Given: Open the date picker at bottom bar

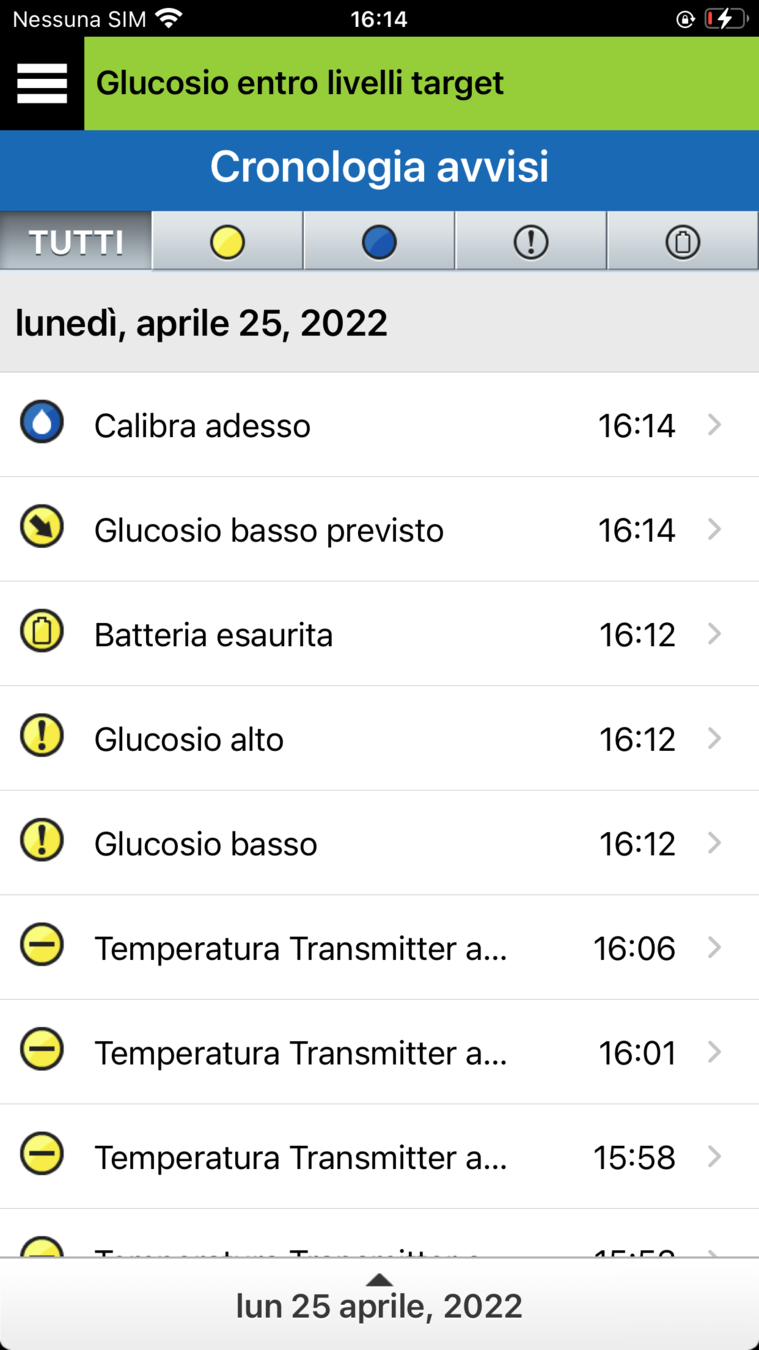Looking at the screenshot, I should pos(379,1304).
